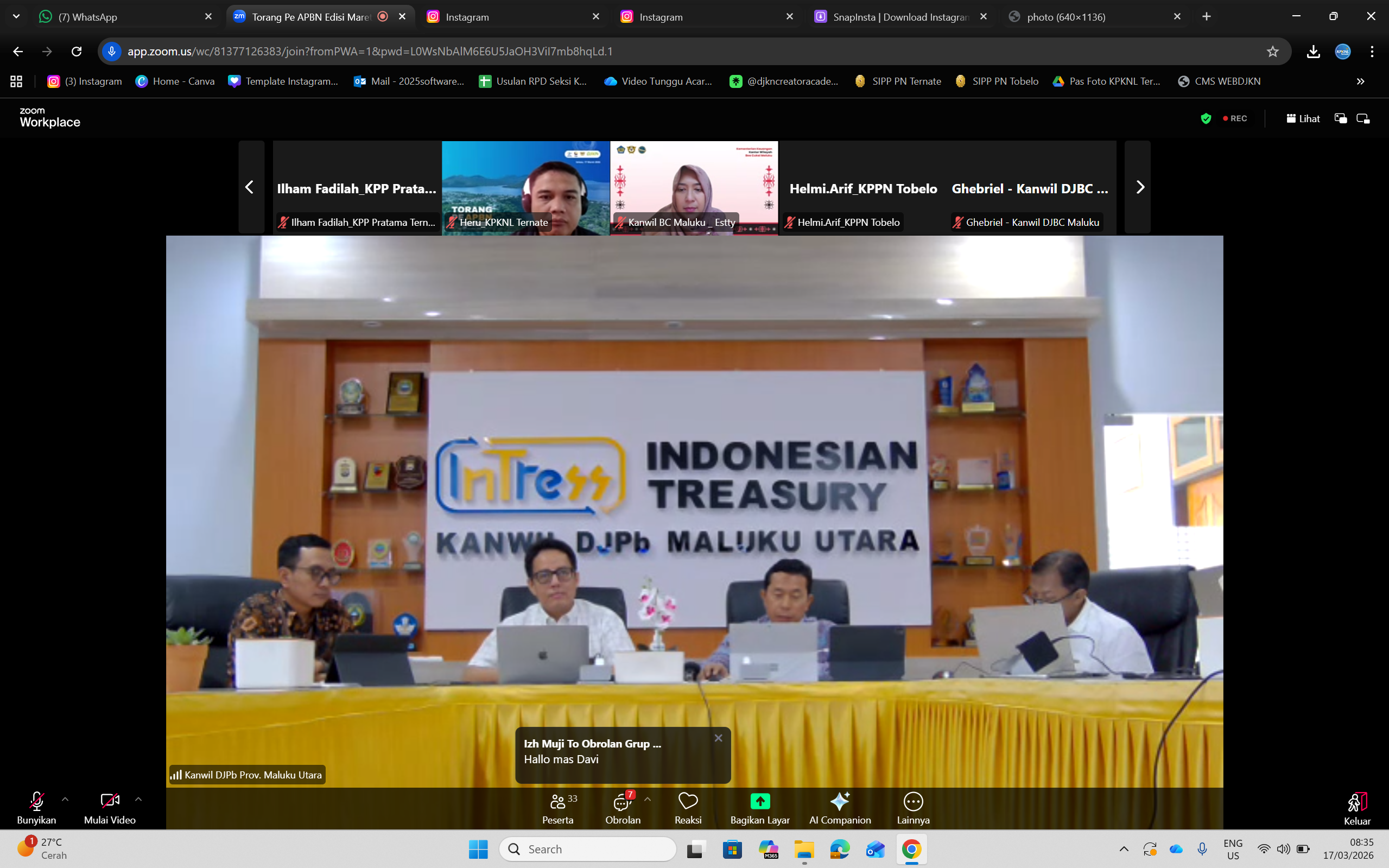Send a reaction via the Reaksi icon

[688, 807]
